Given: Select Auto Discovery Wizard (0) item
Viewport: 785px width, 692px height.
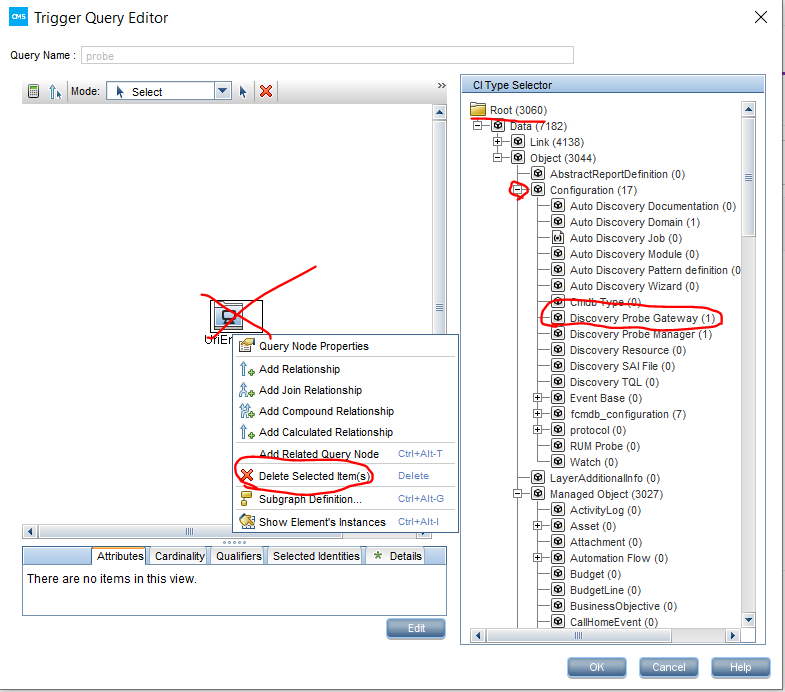Looking at the screenshot, I should click(x=634, y=286).
